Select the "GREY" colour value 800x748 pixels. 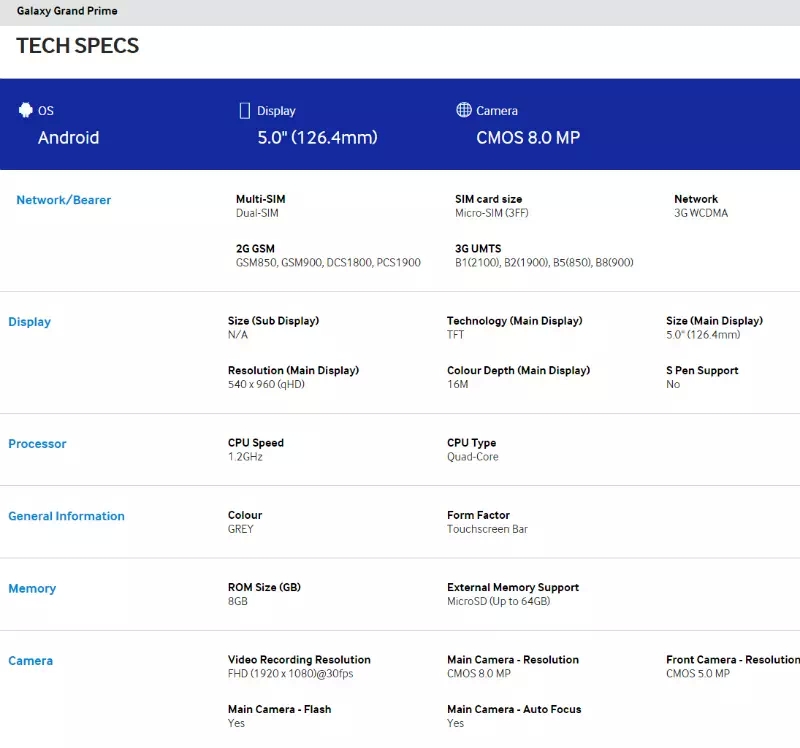(241, 529)
